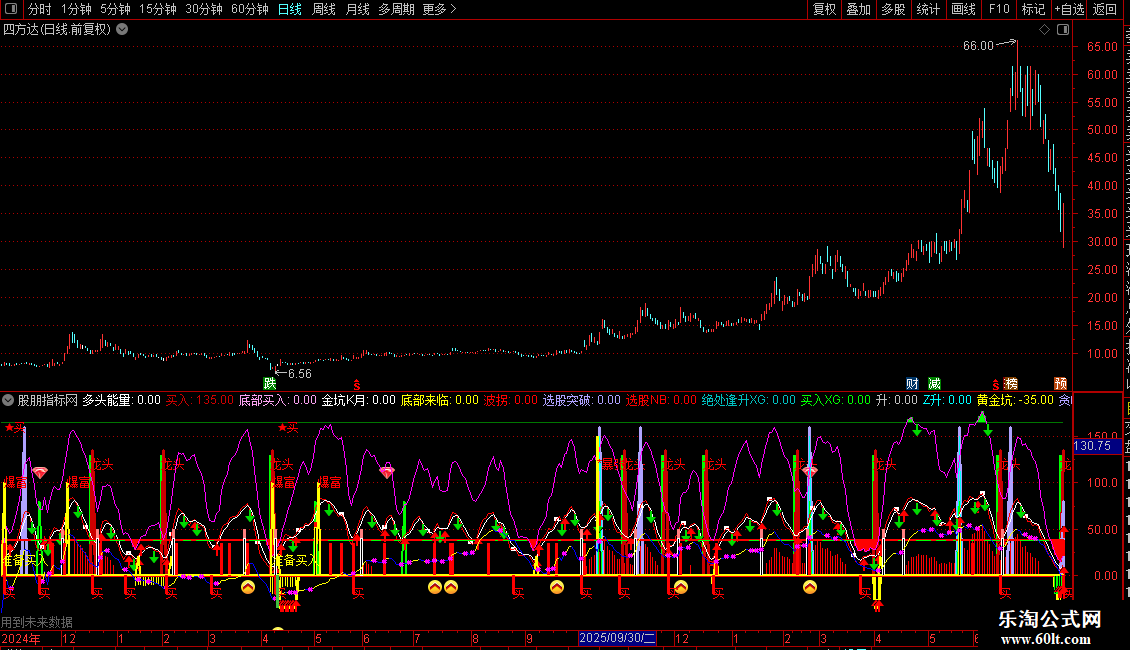Click the 用到未来数据 notice text
The image size is (1130, 650).
pyautogui.click(x=37, y=622)
